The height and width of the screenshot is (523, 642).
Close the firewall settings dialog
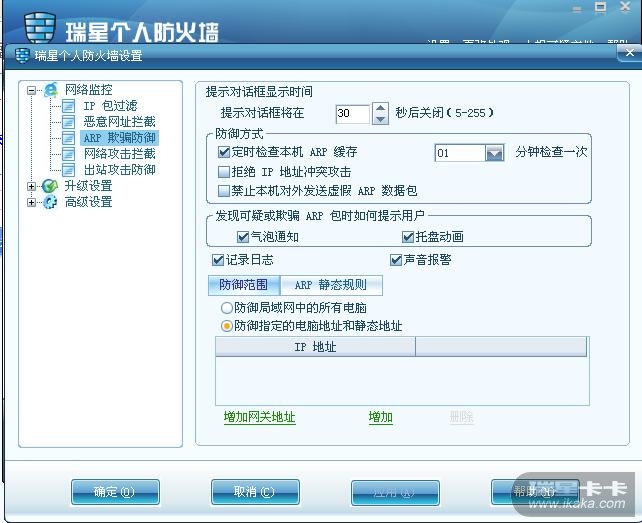pyautogui.click(x=629, y=53)
